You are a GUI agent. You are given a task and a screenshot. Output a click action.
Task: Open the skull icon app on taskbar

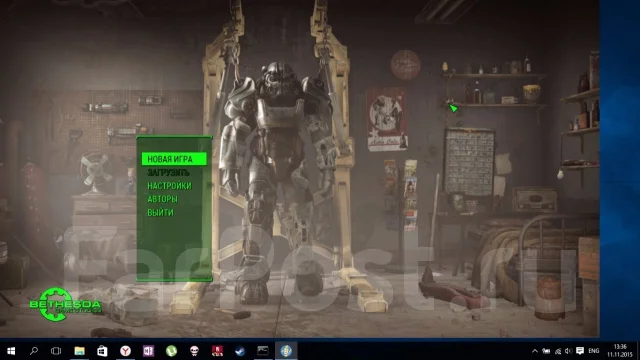click(194, 351)
